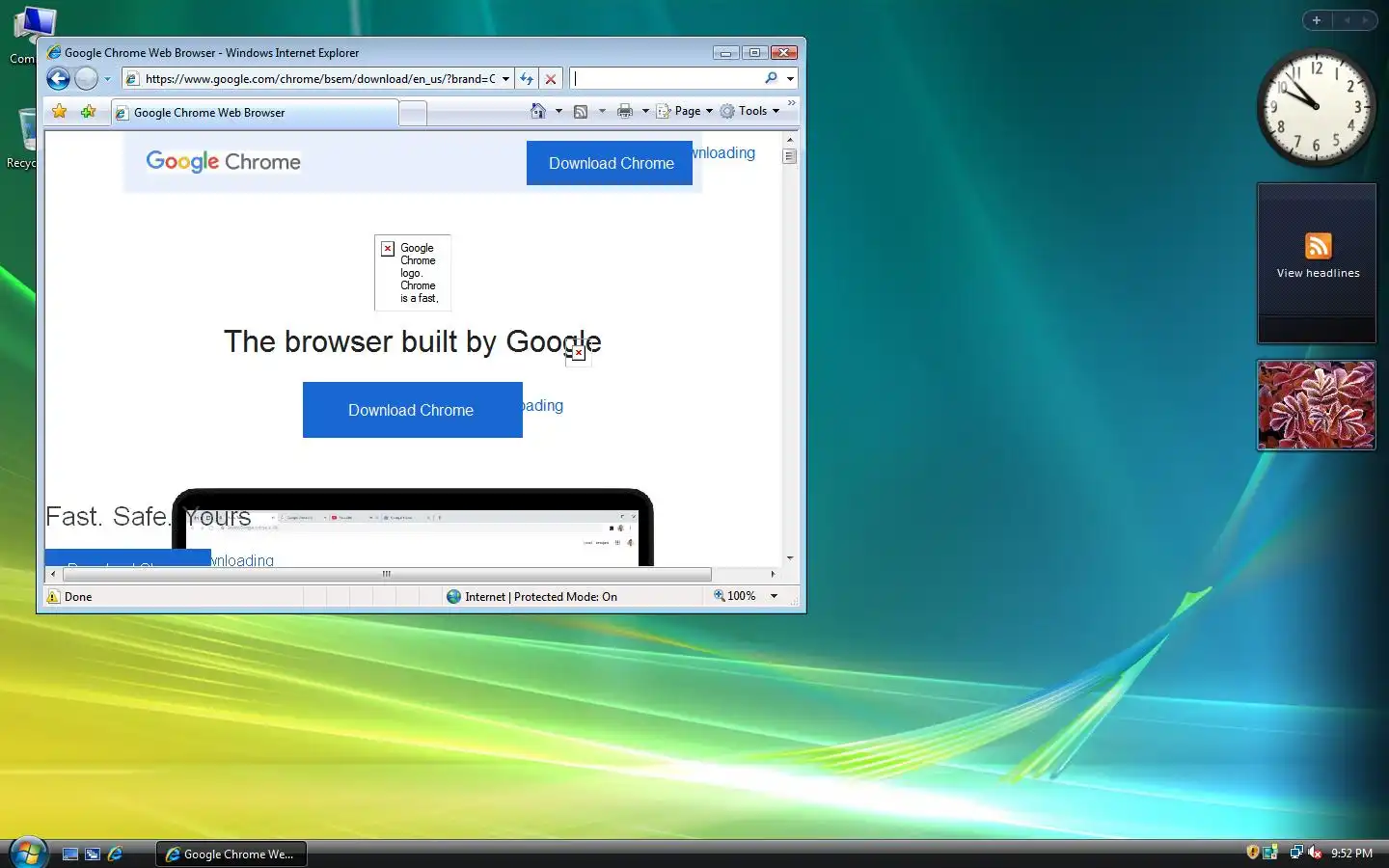Click the central Download Chrome button
1389x868 pixels.
[412, 410]
